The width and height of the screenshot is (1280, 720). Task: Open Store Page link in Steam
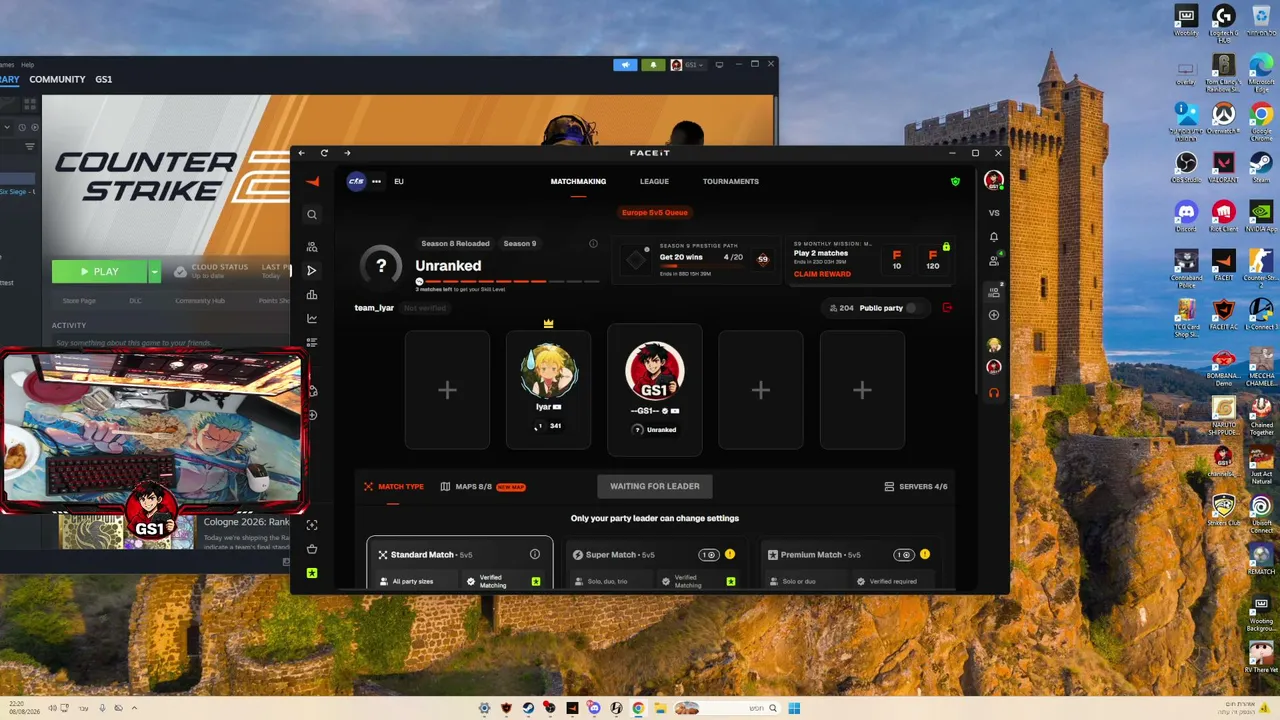point(79,301)
